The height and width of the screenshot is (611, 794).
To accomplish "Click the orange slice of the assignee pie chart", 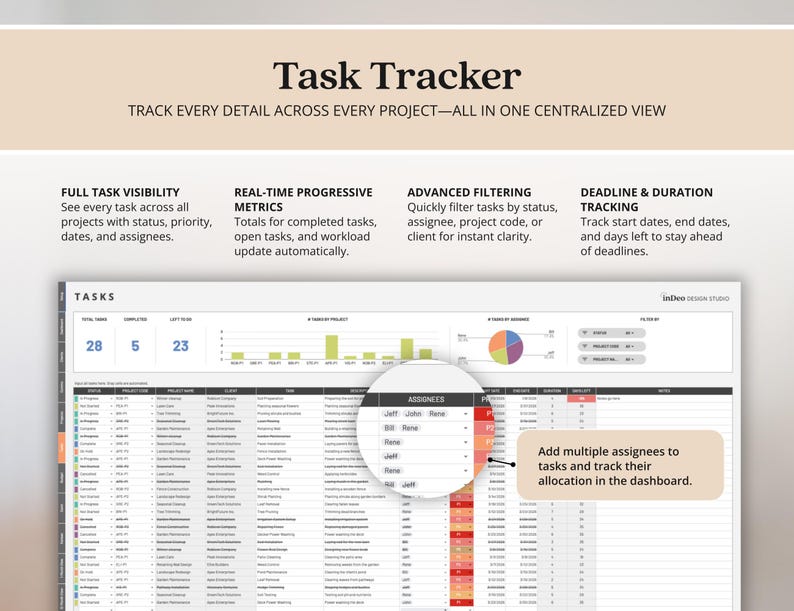I will [x=497, y=342].
